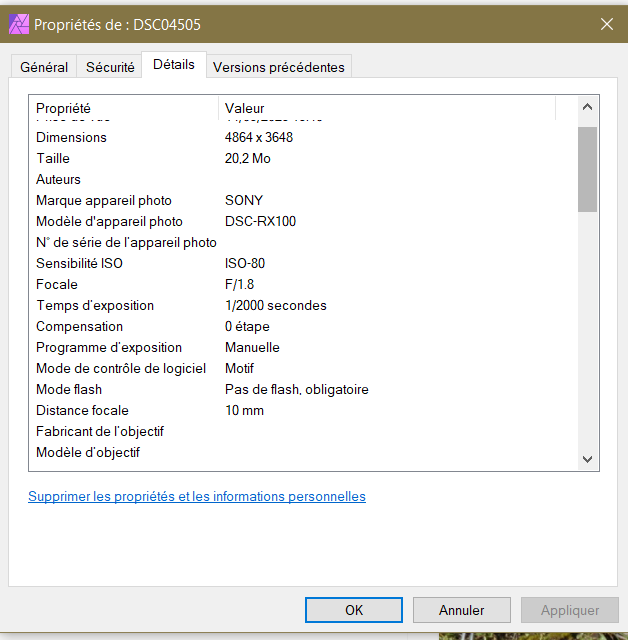Select the Détails tab
628x640 pixels.
pos(174,65)
